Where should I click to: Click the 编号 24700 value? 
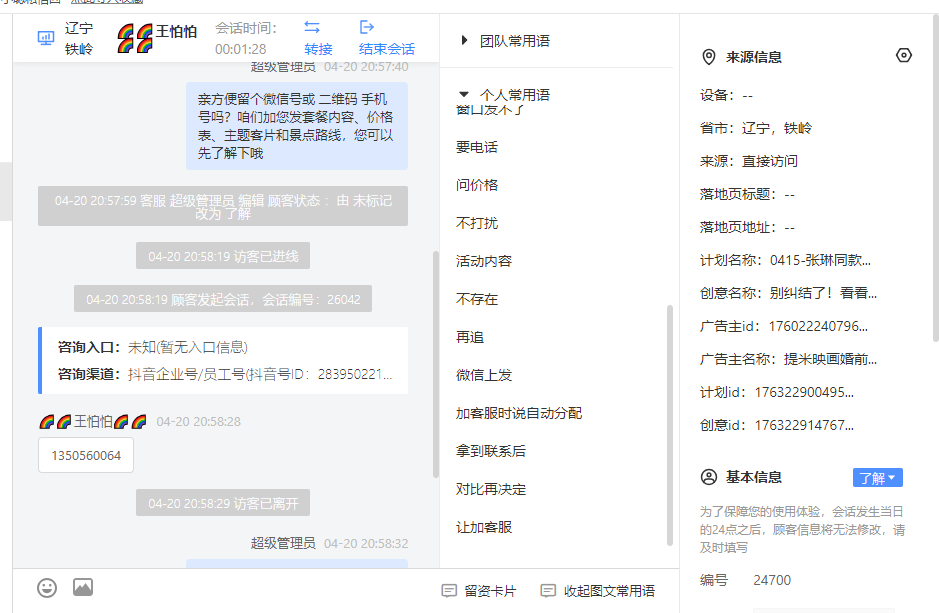tap(772, 580)
